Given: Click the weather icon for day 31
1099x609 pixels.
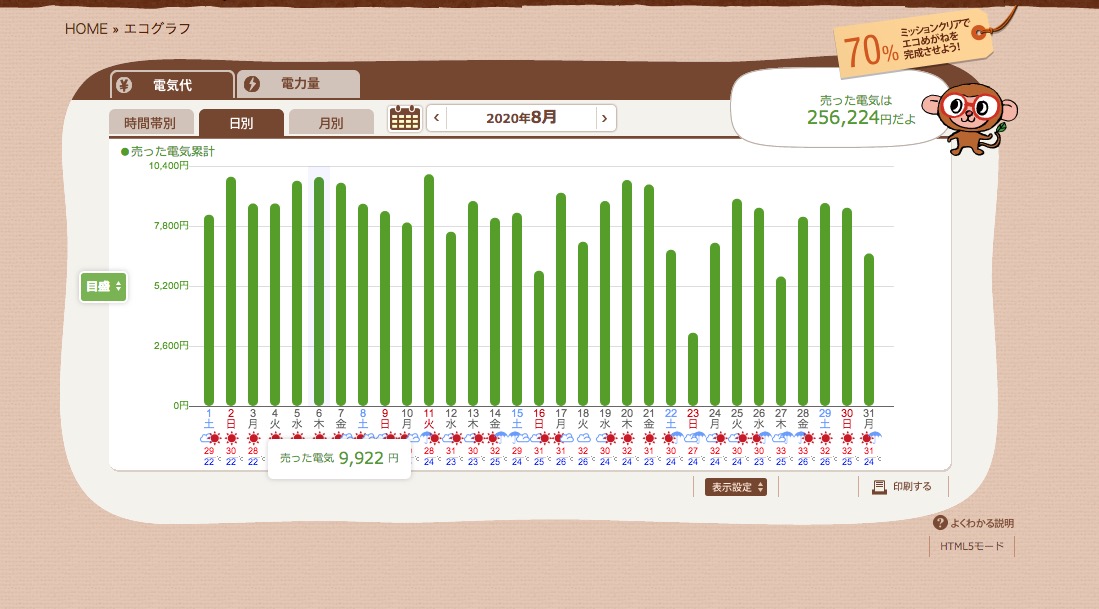Looking at the screenshot, I should click(x=869, y=438).
